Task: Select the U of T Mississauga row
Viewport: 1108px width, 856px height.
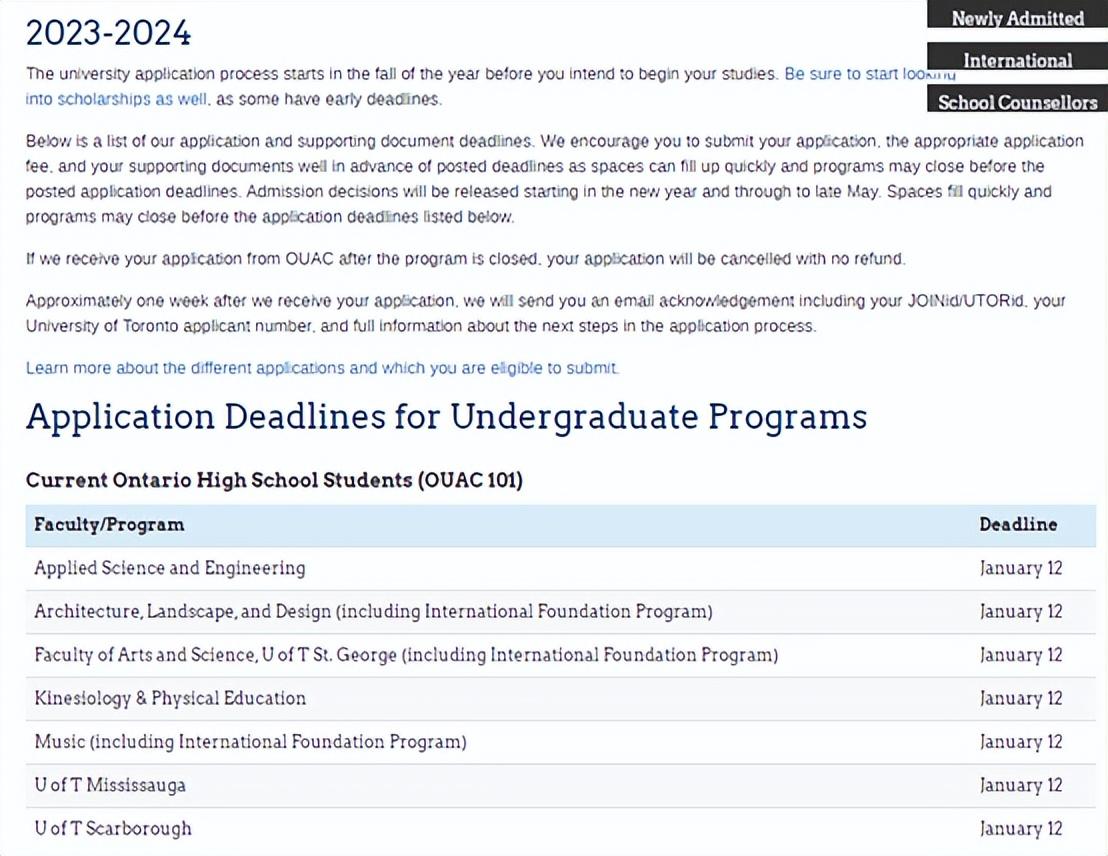Action: point(110,785)
